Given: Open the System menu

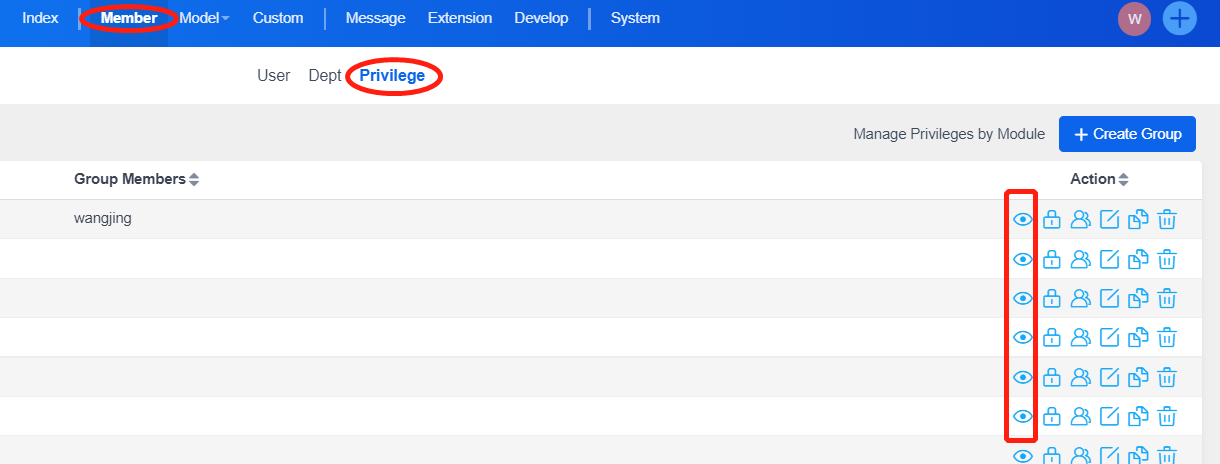Looking at the screenshot, I should [635, 18].
